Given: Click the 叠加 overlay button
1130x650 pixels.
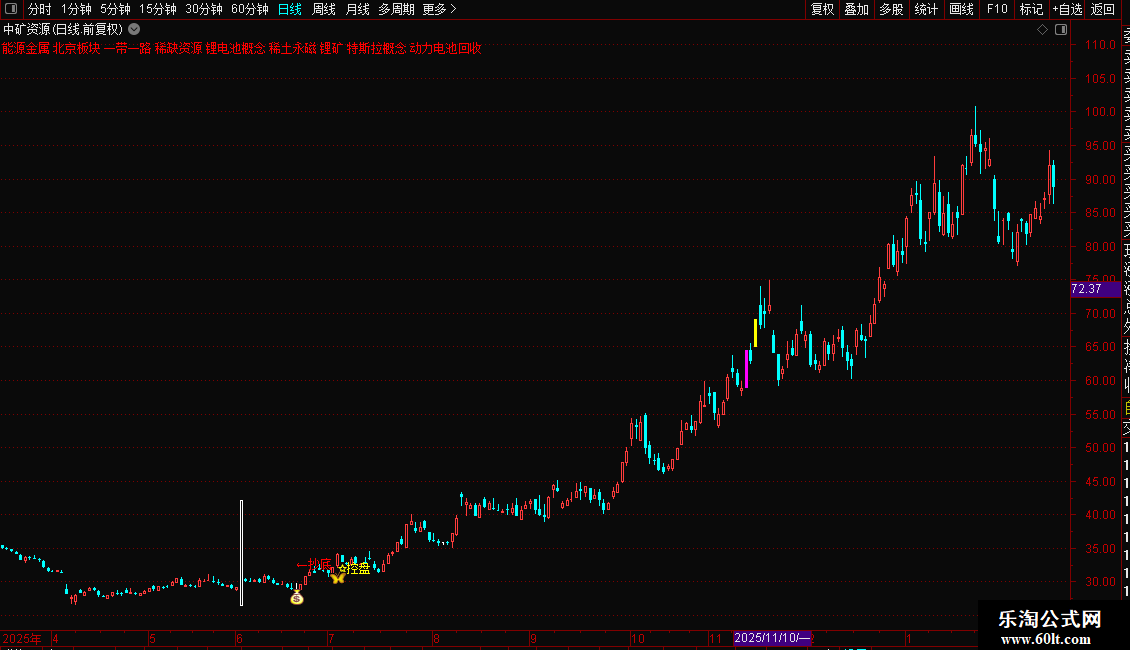Looking at the screenshot, I should point(857,9).
